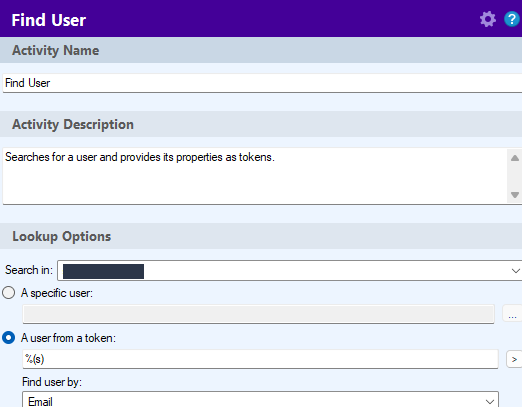Image resolution: width=522 pixels, height=407 pixels.
Task: Open the settings gear icon
Action: [488, 19]
